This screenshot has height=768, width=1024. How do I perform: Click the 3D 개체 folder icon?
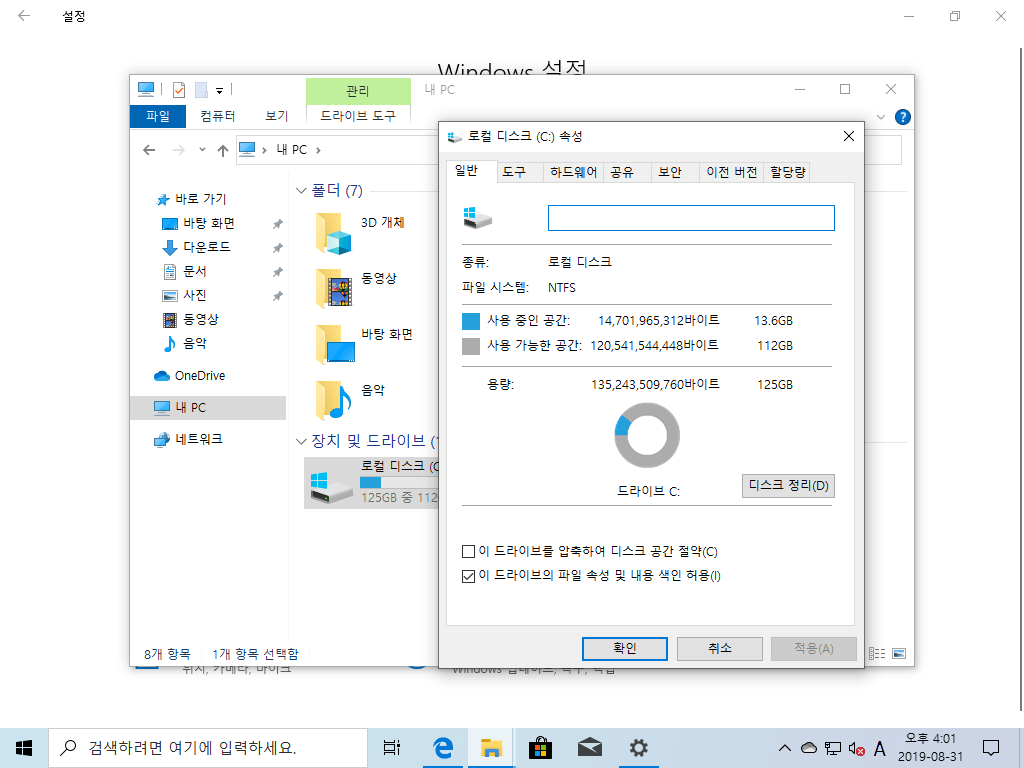pos(334,233)
